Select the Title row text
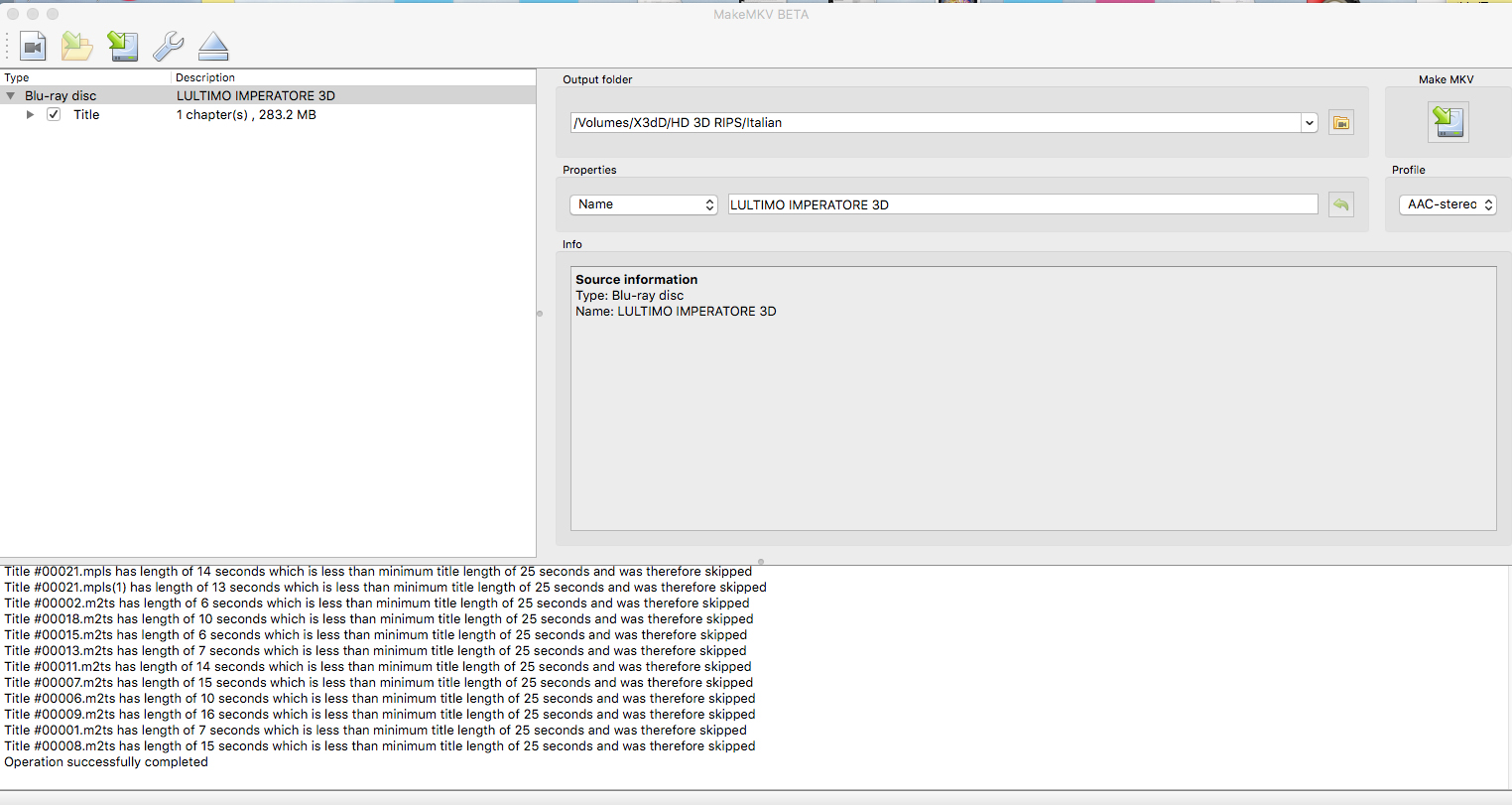Screen dimensions: 1512x805 click(x=86, y=115)
